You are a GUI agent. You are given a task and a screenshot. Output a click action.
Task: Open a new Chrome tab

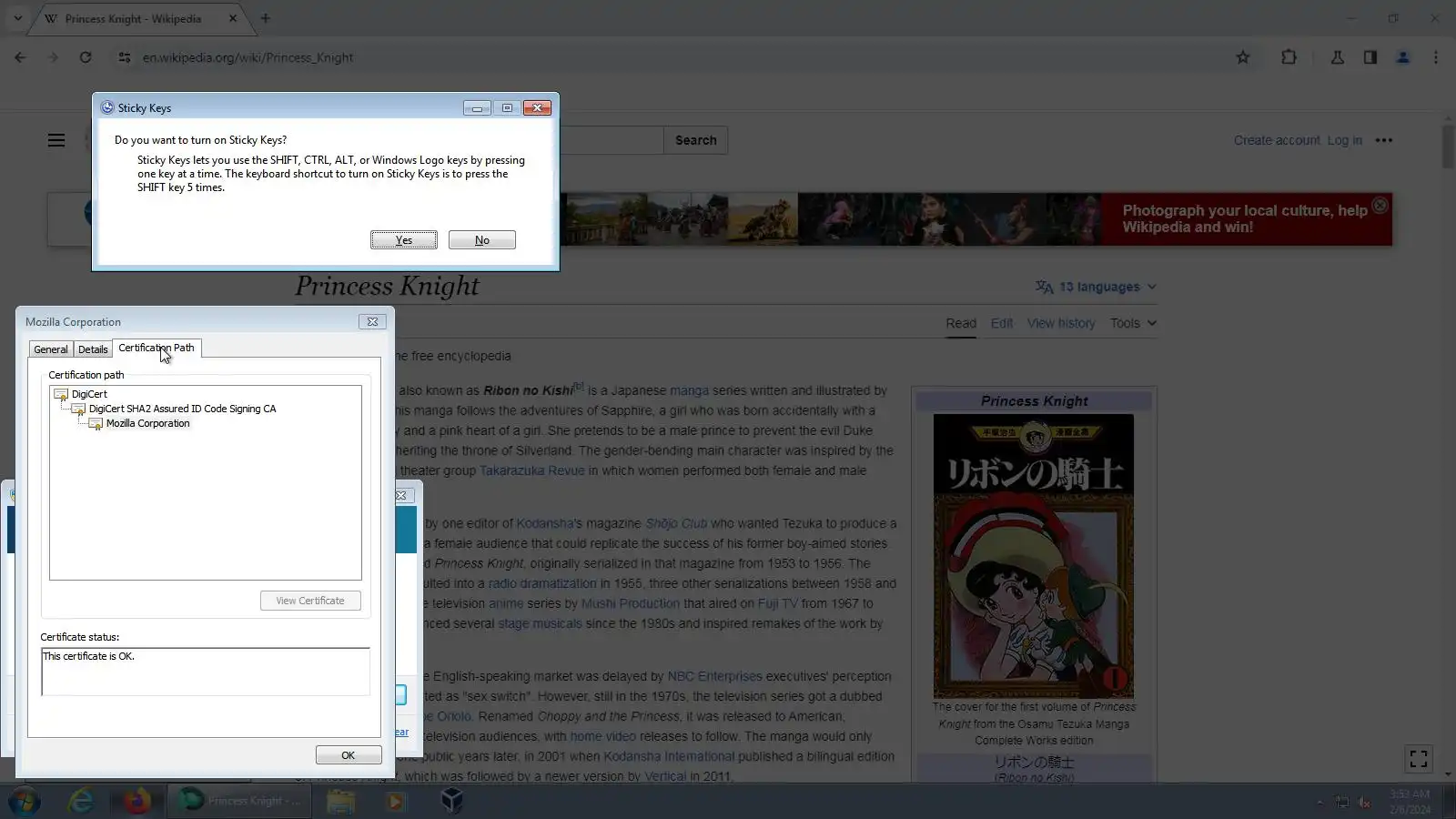266,18
